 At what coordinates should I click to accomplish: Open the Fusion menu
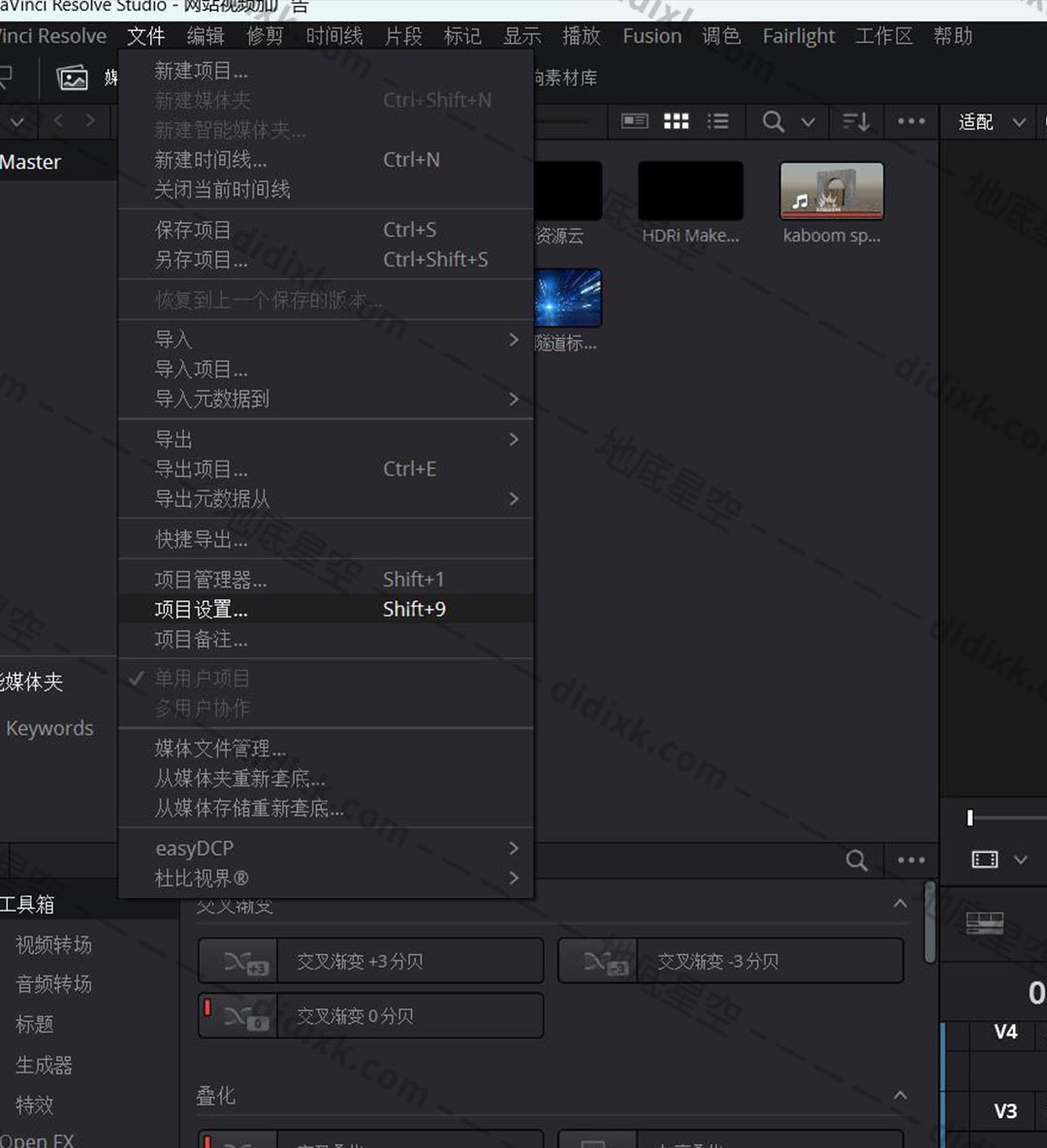click(651, 36)
